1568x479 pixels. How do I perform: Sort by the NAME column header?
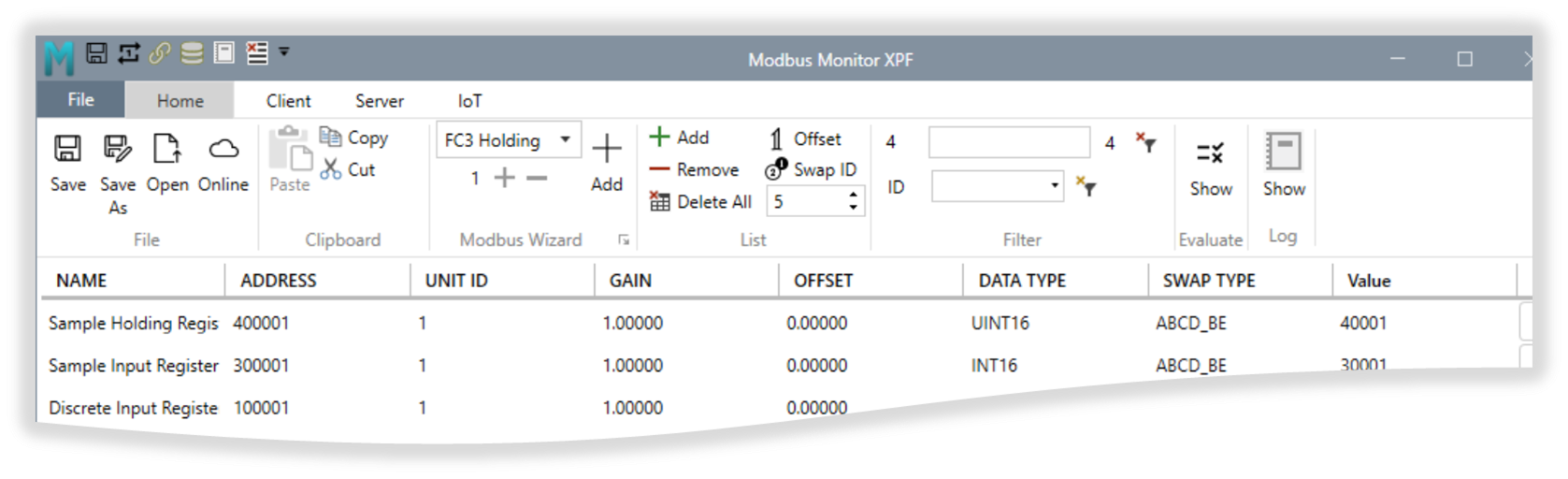pos(81,281)
